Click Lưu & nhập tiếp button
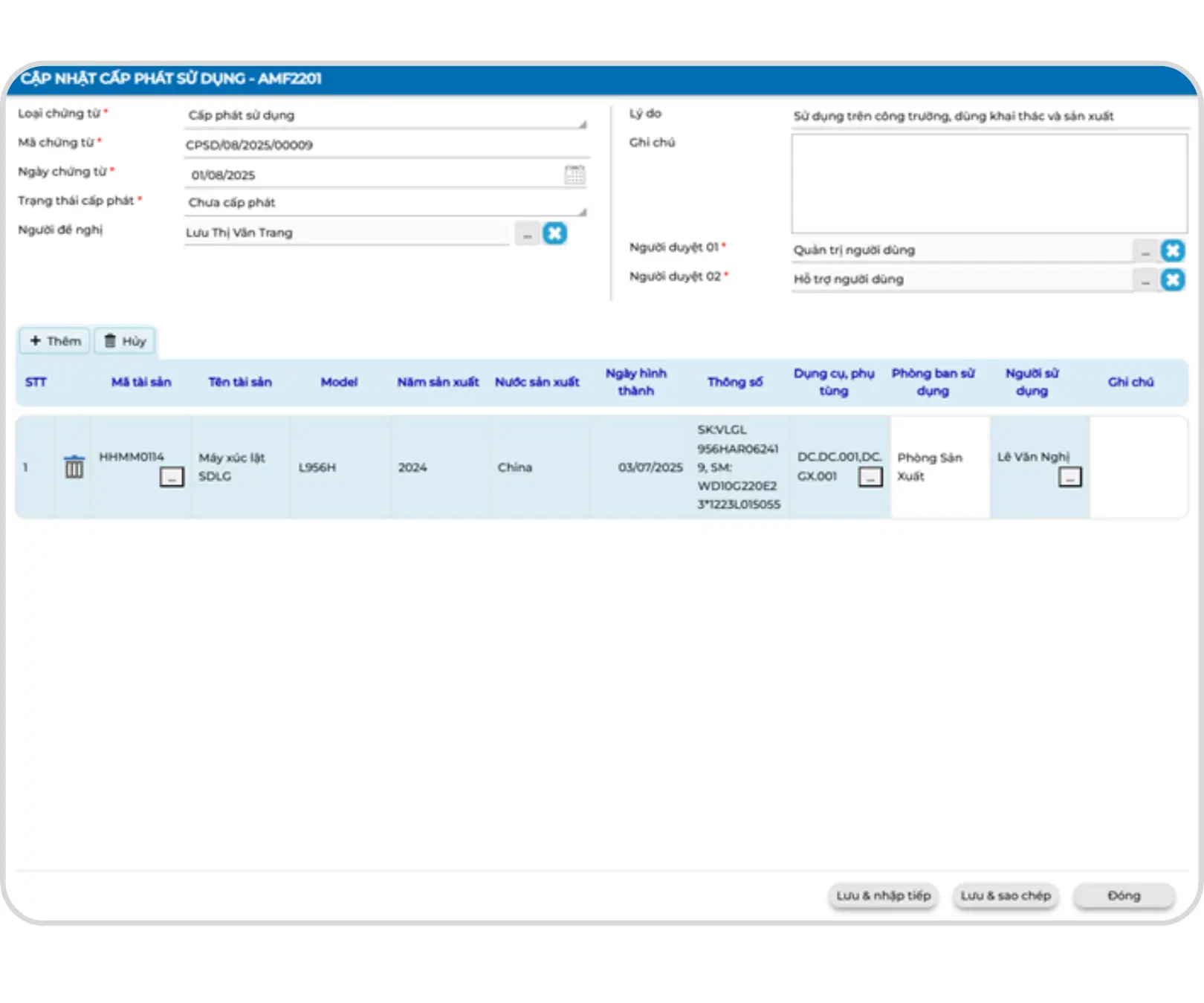1204x1003 pixels. [883, 896]
